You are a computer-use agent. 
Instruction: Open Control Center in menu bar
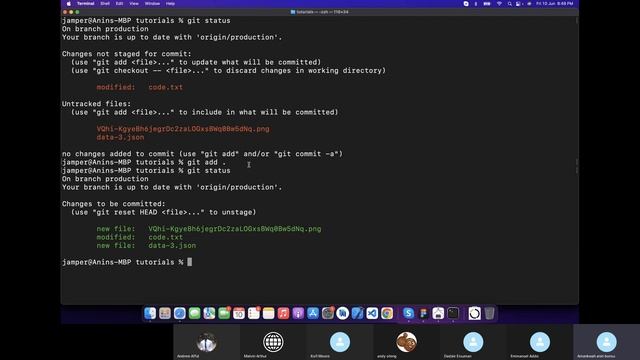pyautogui.click(x=518, y=4)
